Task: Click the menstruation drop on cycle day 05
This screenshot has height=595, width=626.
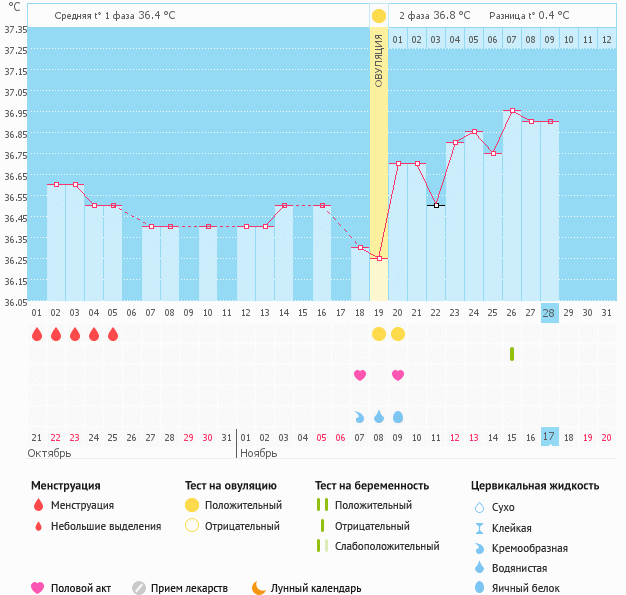Action: (x=113, y=334)
